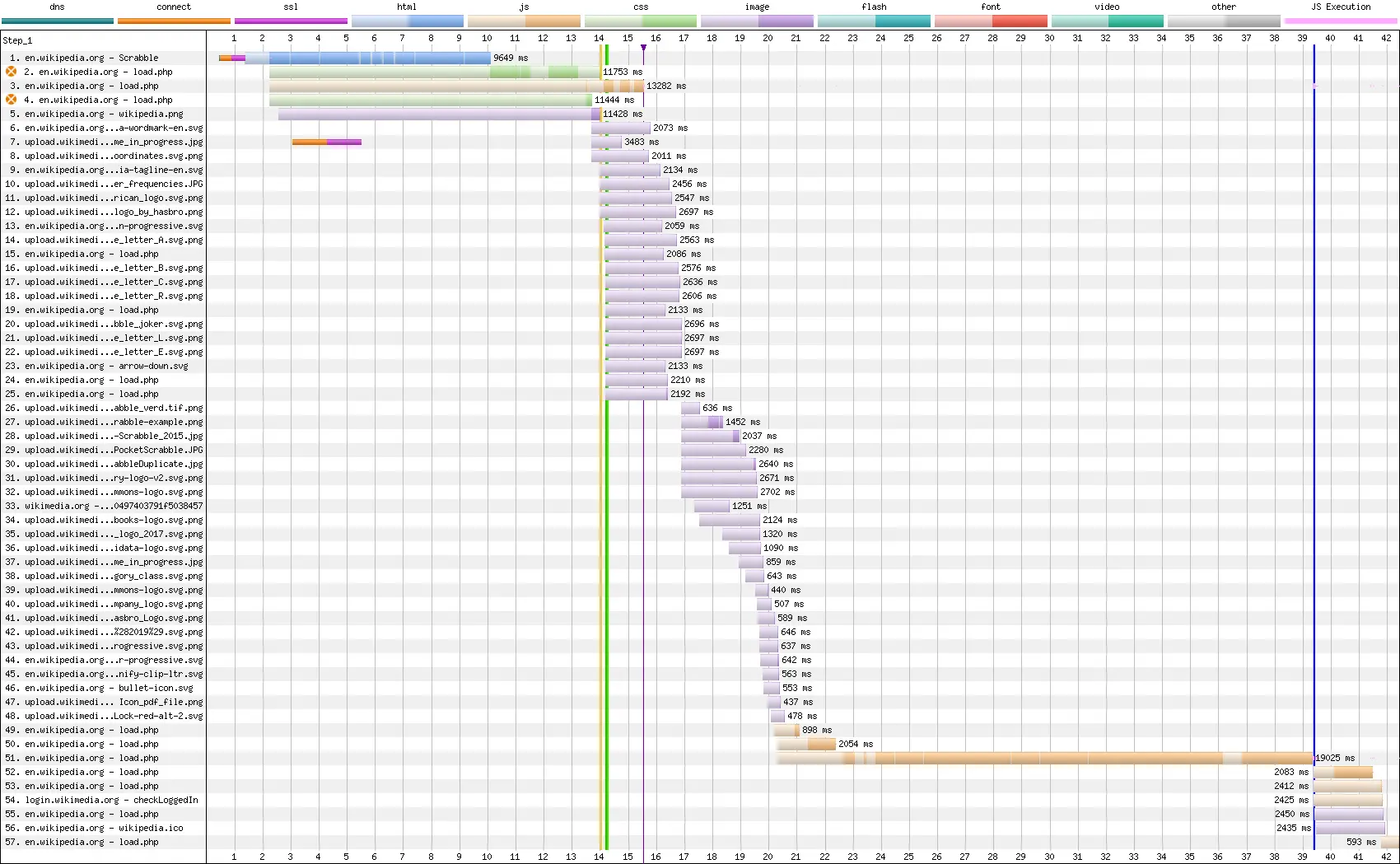1400x864 pixels.
Task: Select the dns legend color bar
Action: click(58, 21)
